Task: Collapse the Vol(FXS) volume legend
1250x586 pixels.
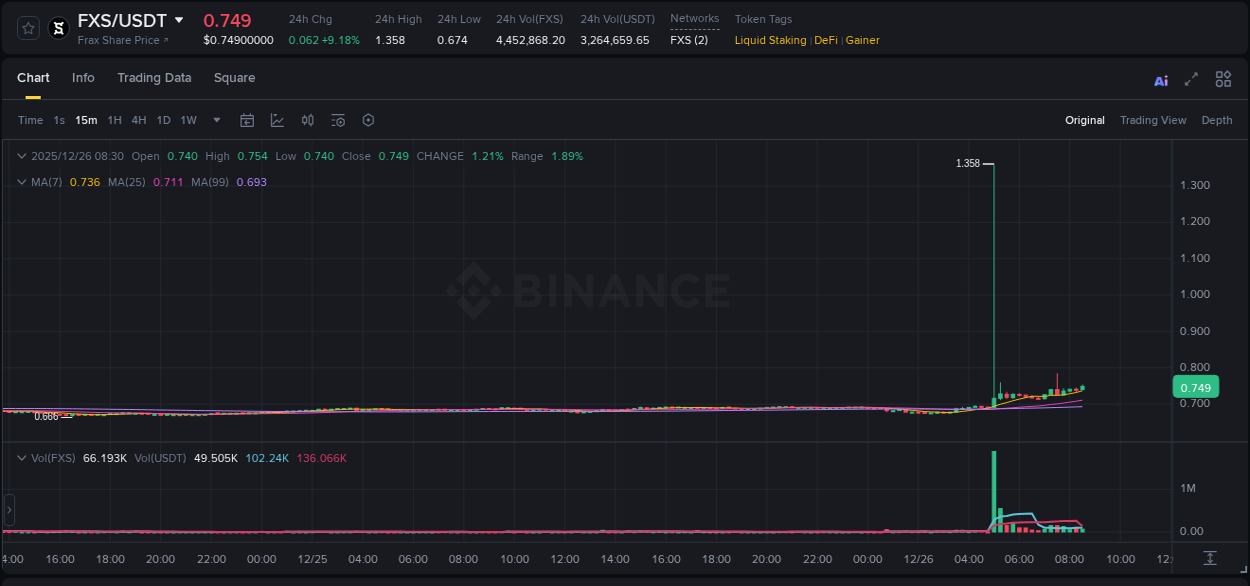Action: 21,458
